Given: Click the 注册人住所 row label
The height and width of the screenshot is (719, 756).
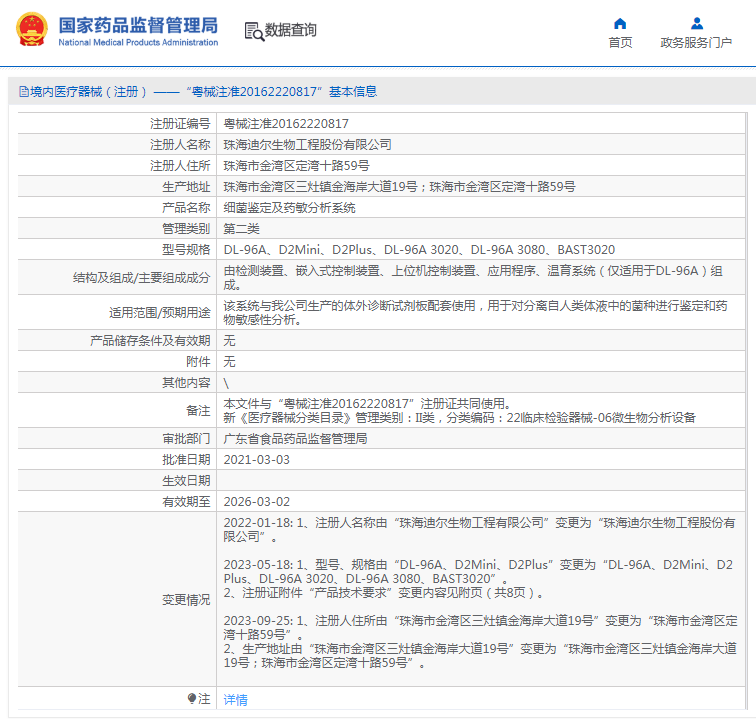Looking at the screenshot, I should click(180, 166).
